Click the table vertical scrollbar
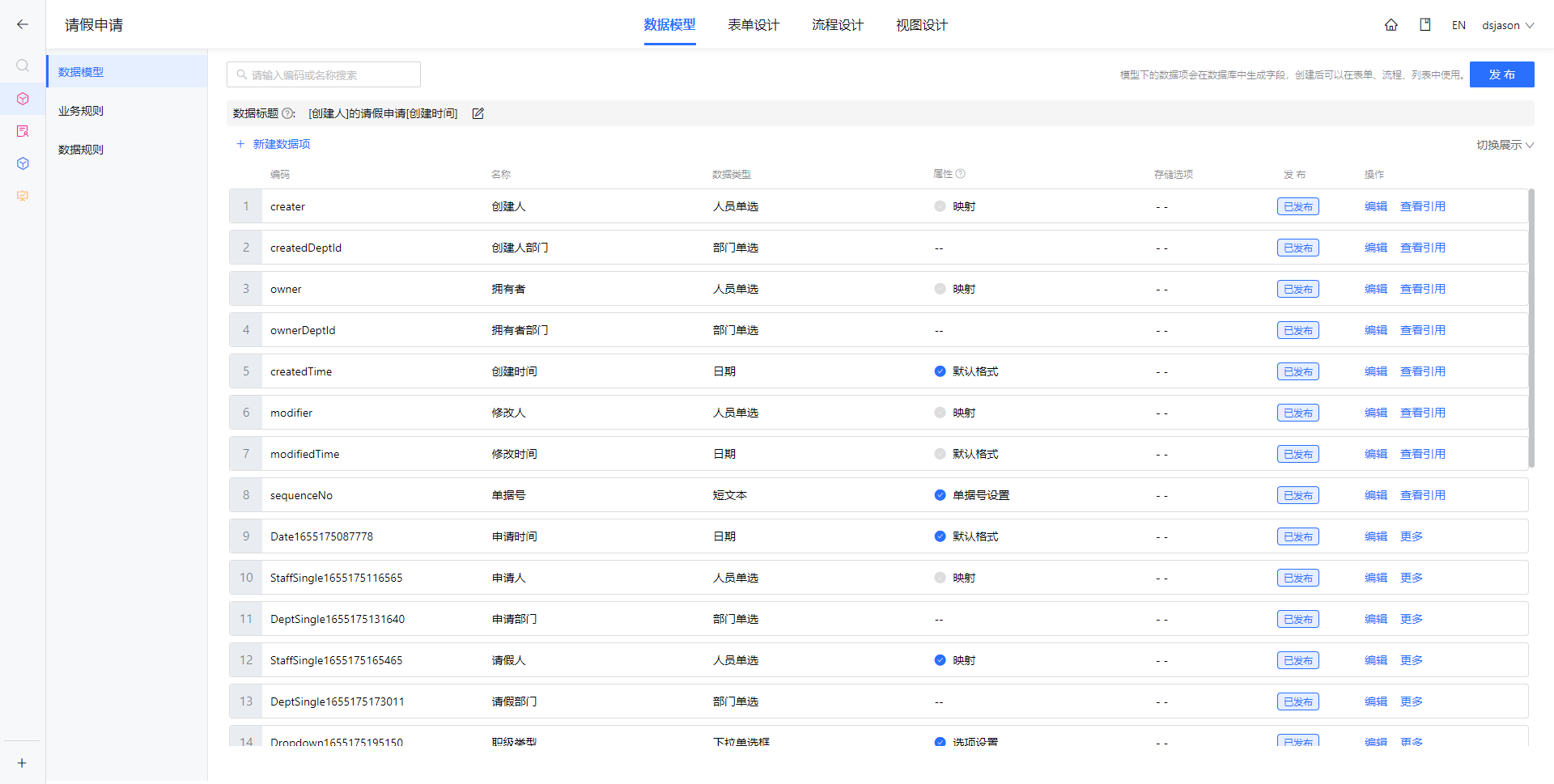 tap(1531, 328)
